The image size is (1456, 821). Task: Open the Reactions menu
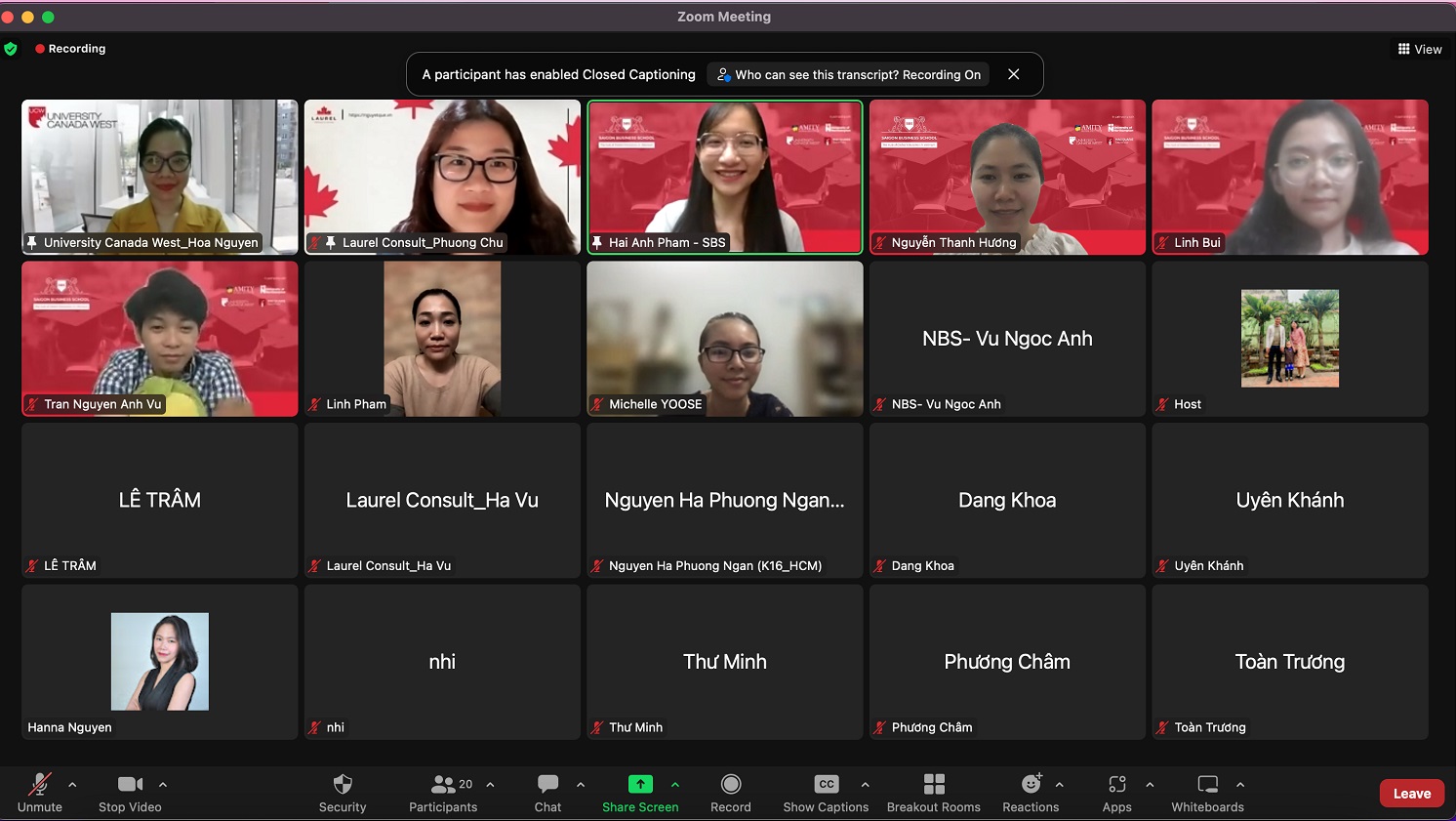point(1031,793)
